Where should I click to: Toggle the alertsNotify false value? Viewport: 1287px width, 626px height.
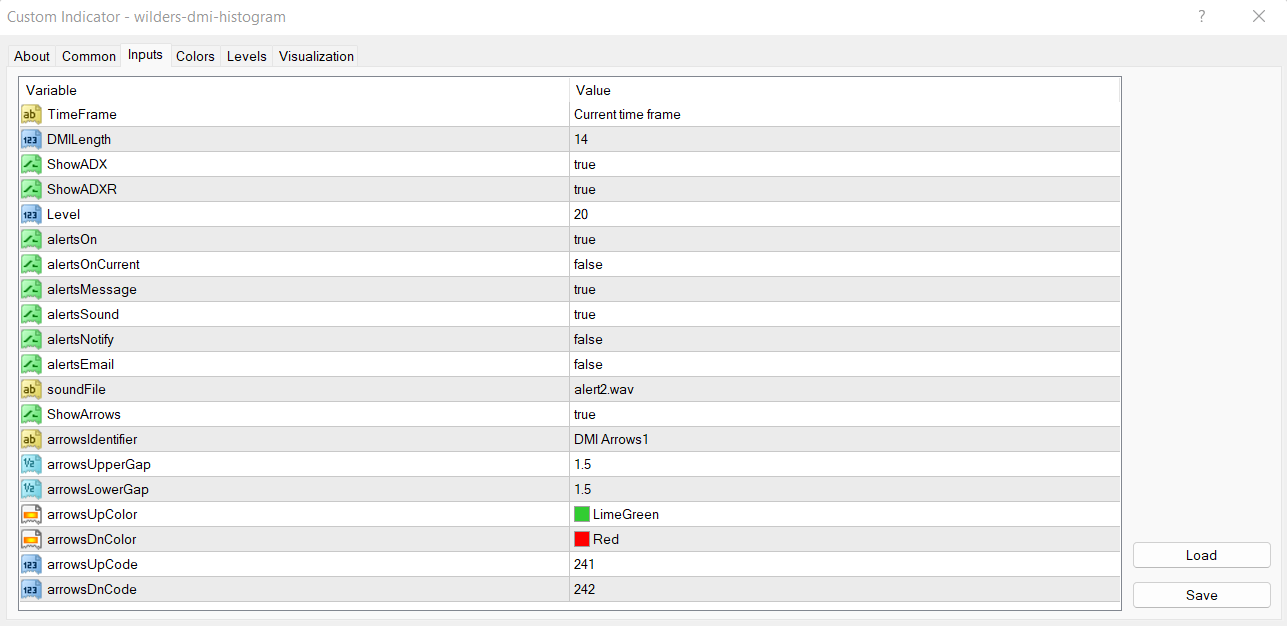click(588, 340)
